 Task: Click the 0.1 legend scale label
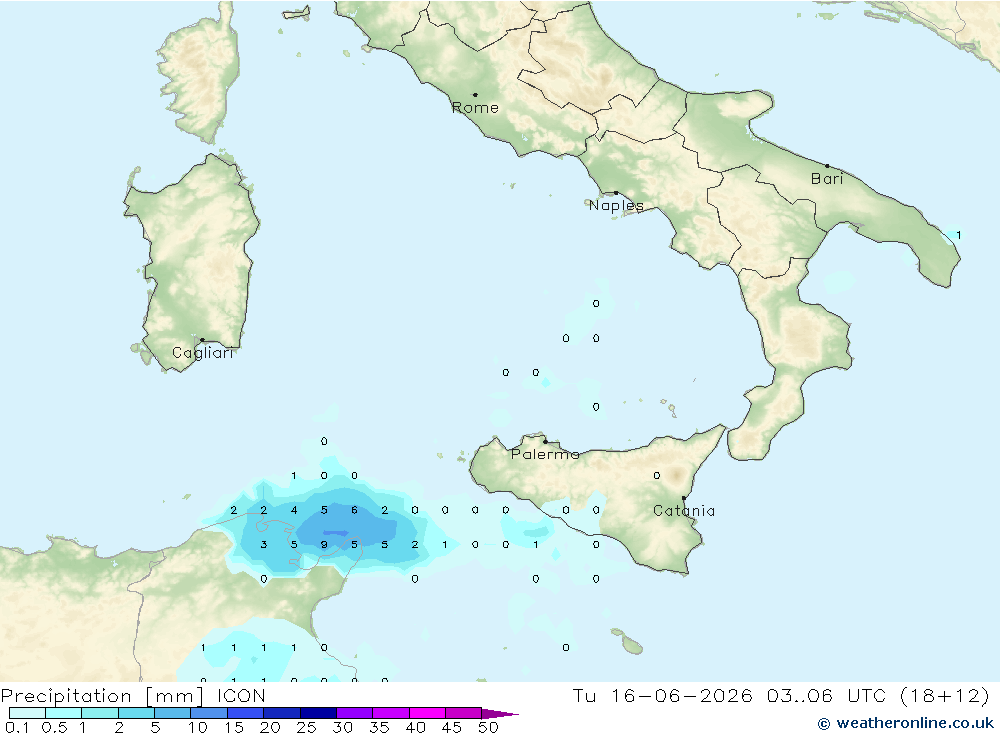(x=17, y=727)
